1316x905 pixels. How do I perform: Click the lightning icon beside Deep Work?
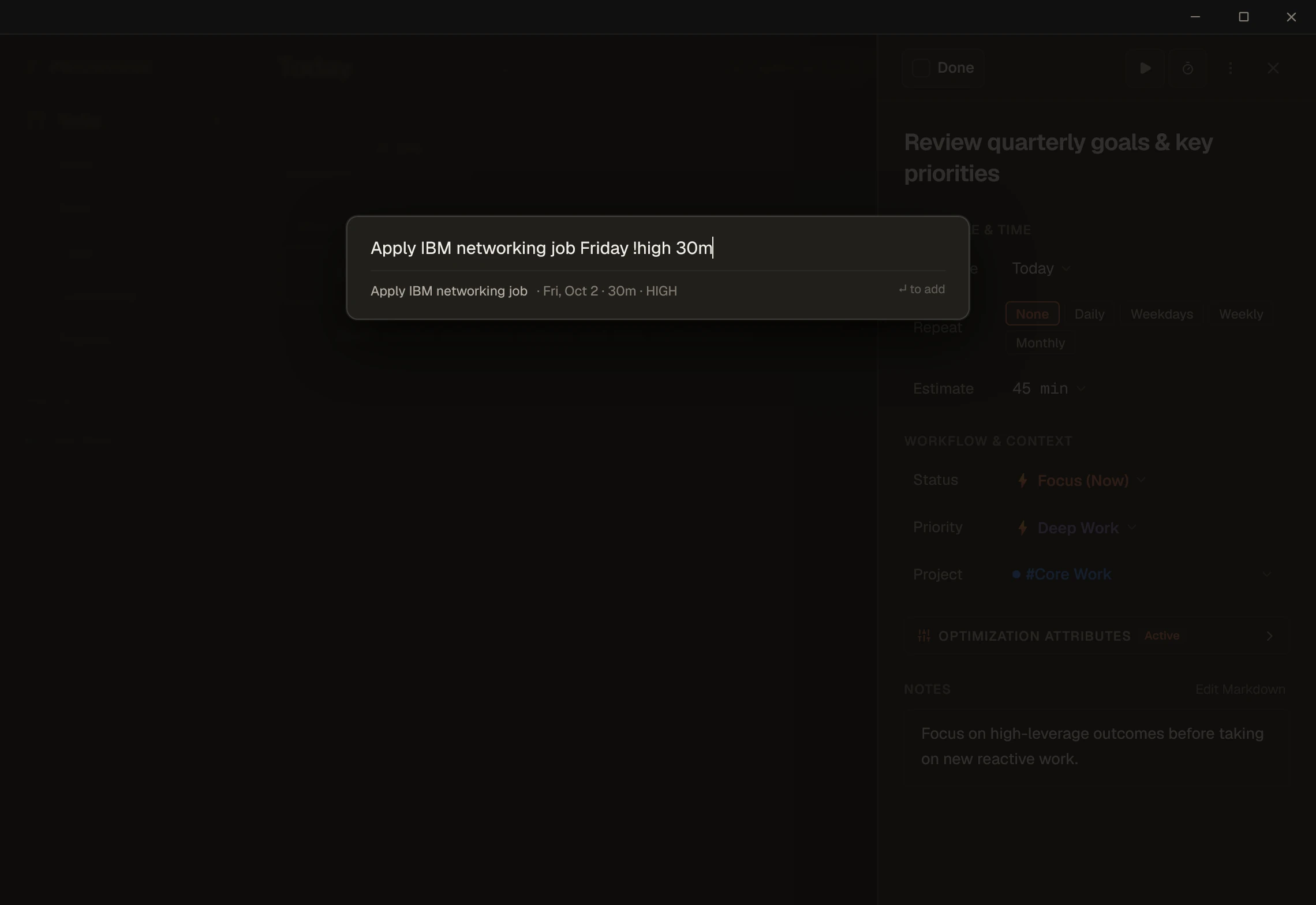1022,528
